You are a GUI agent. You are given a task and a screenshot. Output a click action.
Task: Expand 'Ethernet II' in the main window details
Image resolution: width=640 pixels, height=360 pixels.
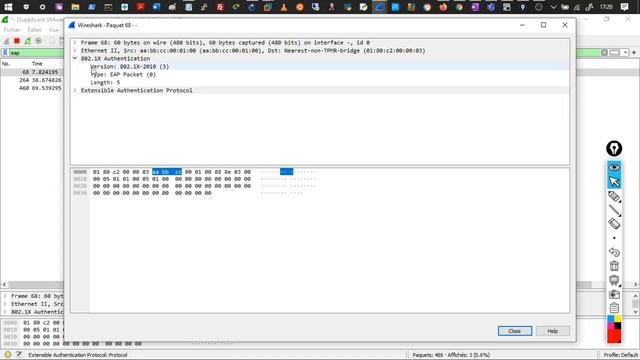pyautogui.click(x=5, y=304)
